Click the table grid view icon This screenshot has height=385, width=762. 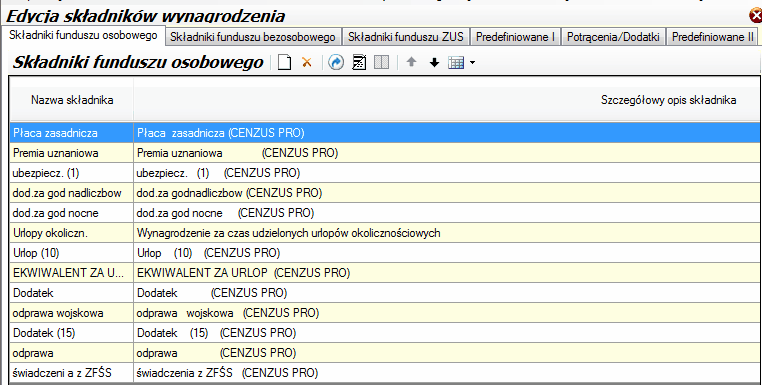point(456,63)
